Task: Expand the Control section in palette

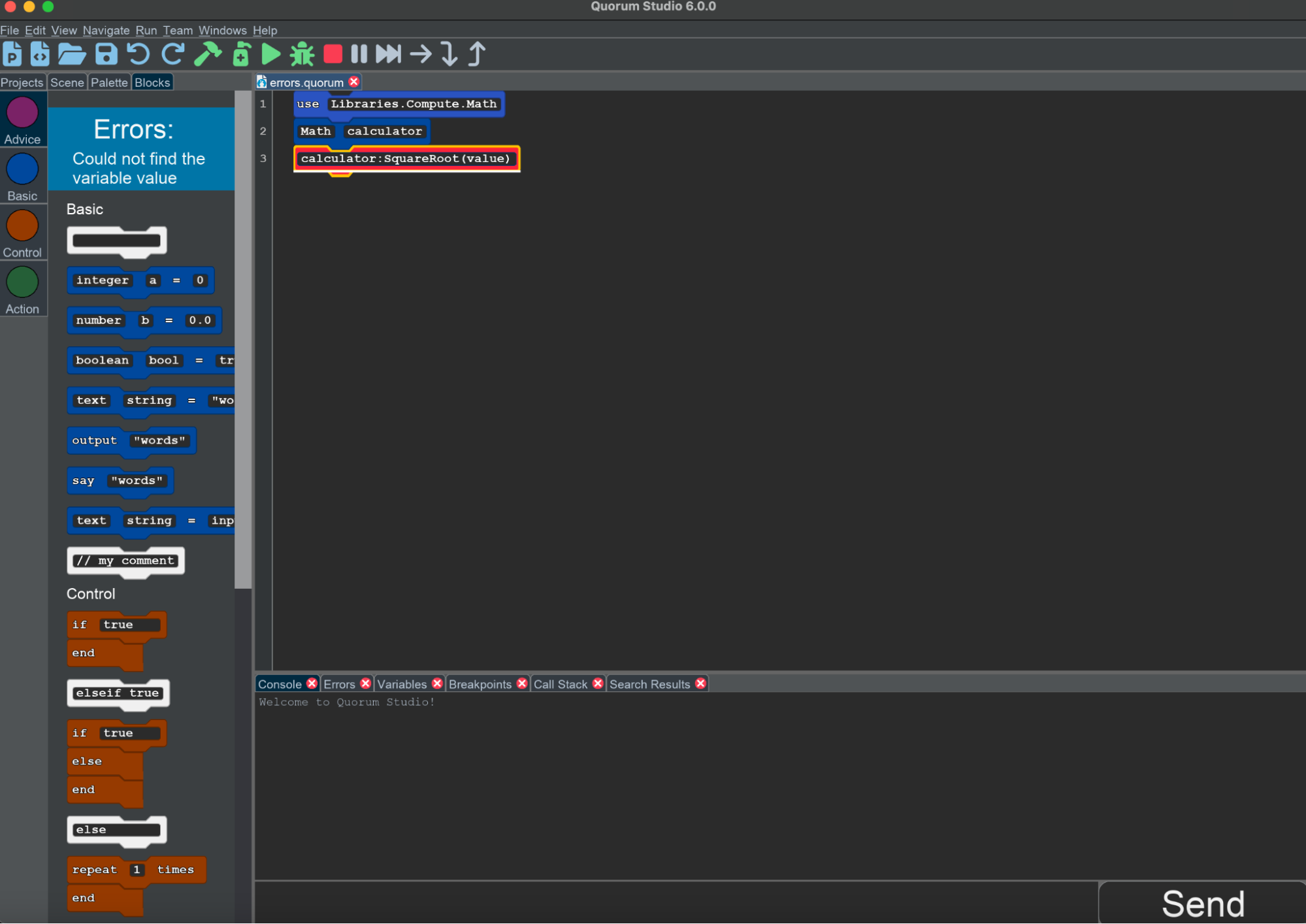Action: coord(91,594)
